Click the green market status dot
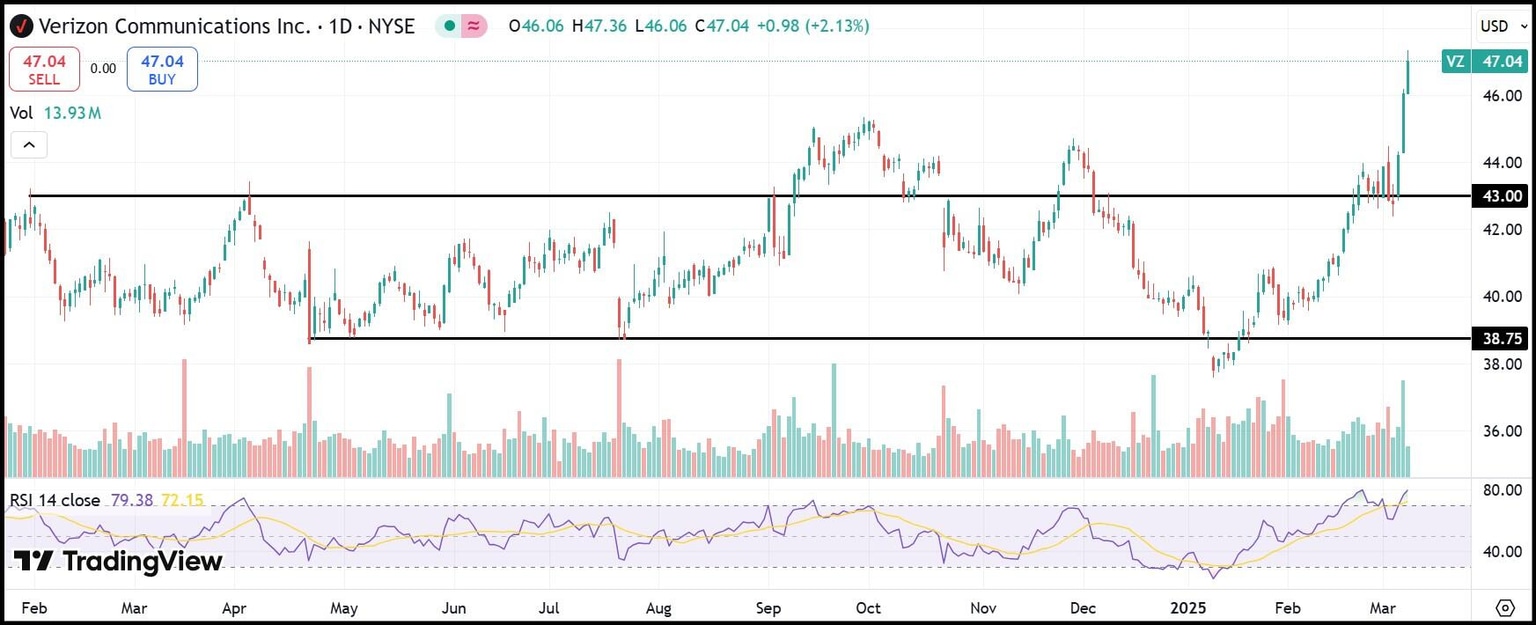Viewport: 1536px width, 625px height. [x=450, y=27]
